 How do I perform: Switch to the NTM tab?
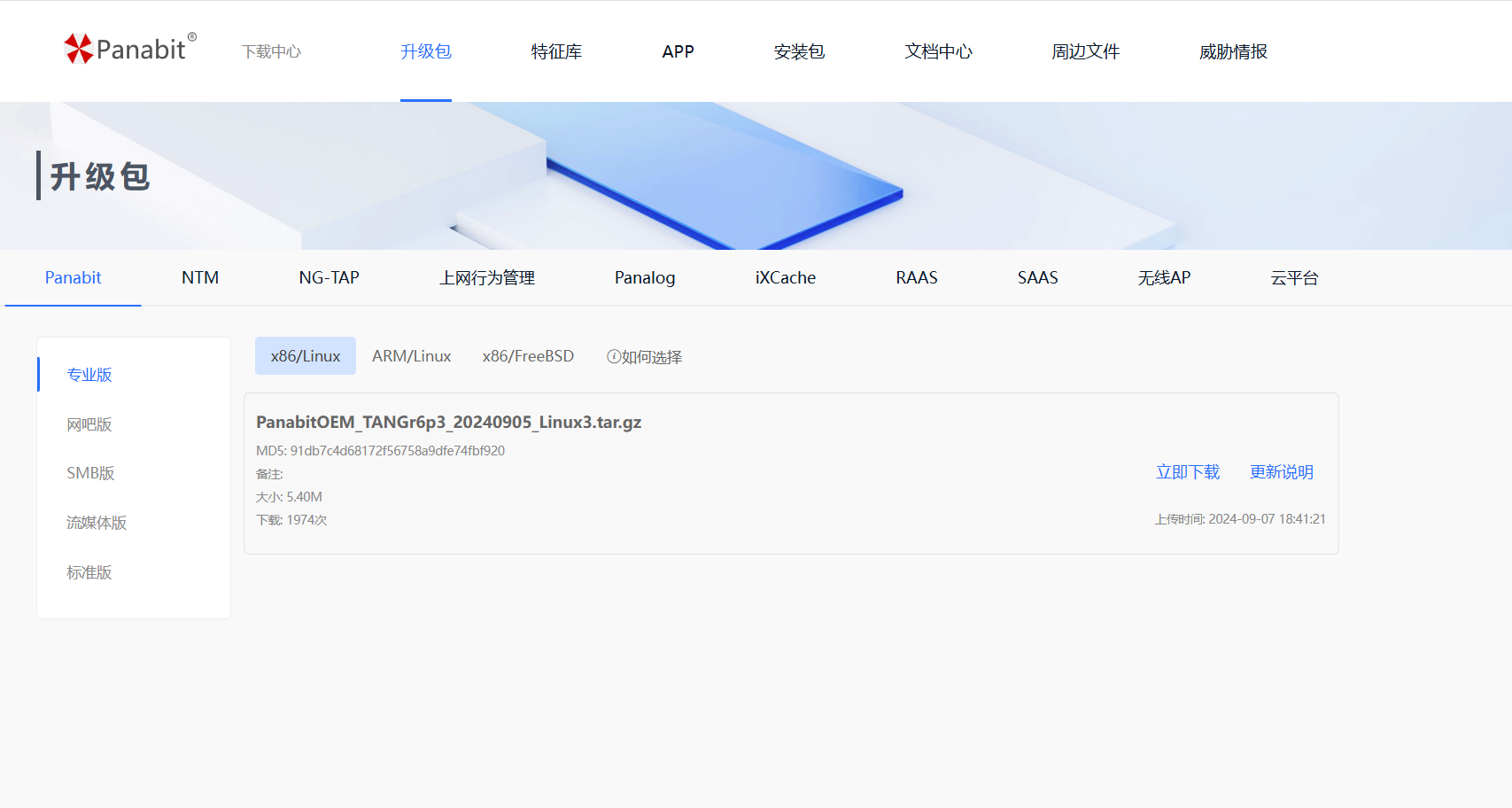click(x=199, y=277)
